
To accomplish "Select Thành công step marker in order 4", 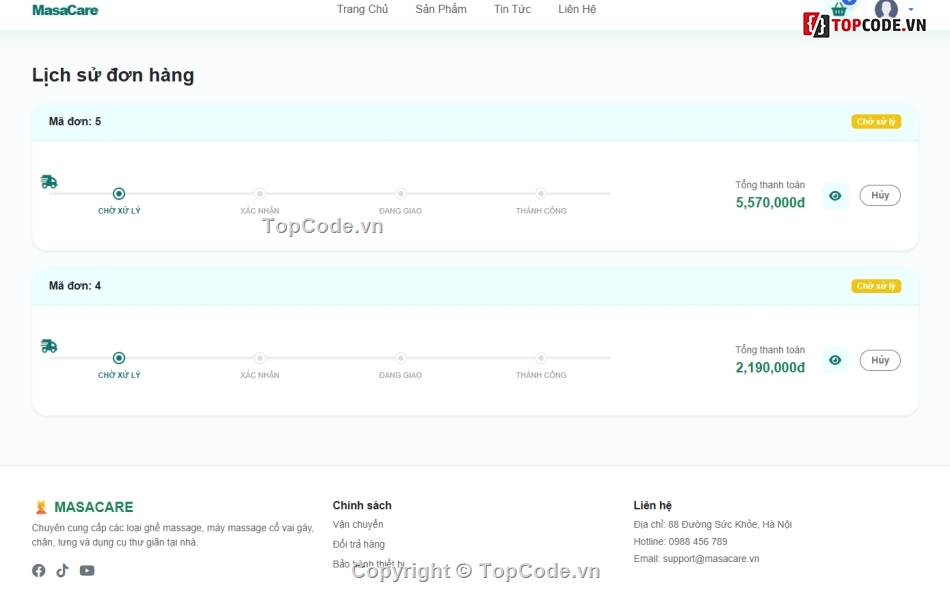I will coord(540,357).
